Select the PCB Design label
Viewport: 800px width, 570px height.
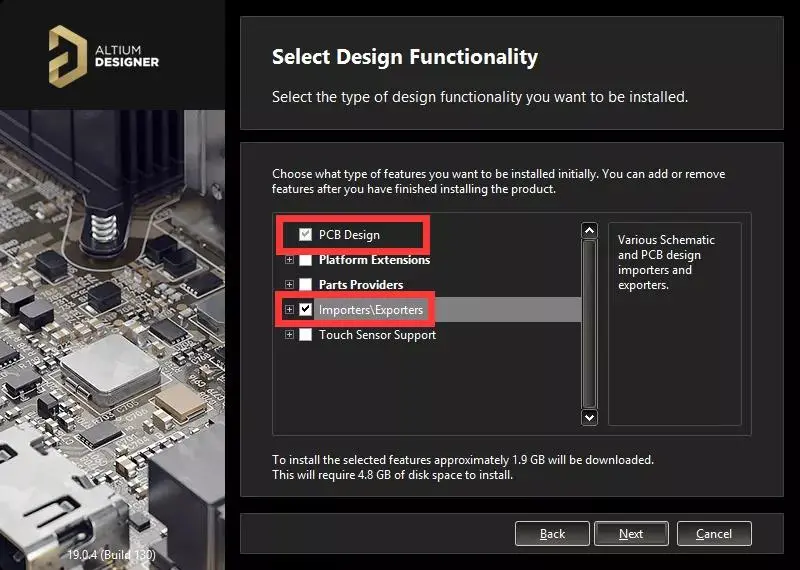click(349, 235)
